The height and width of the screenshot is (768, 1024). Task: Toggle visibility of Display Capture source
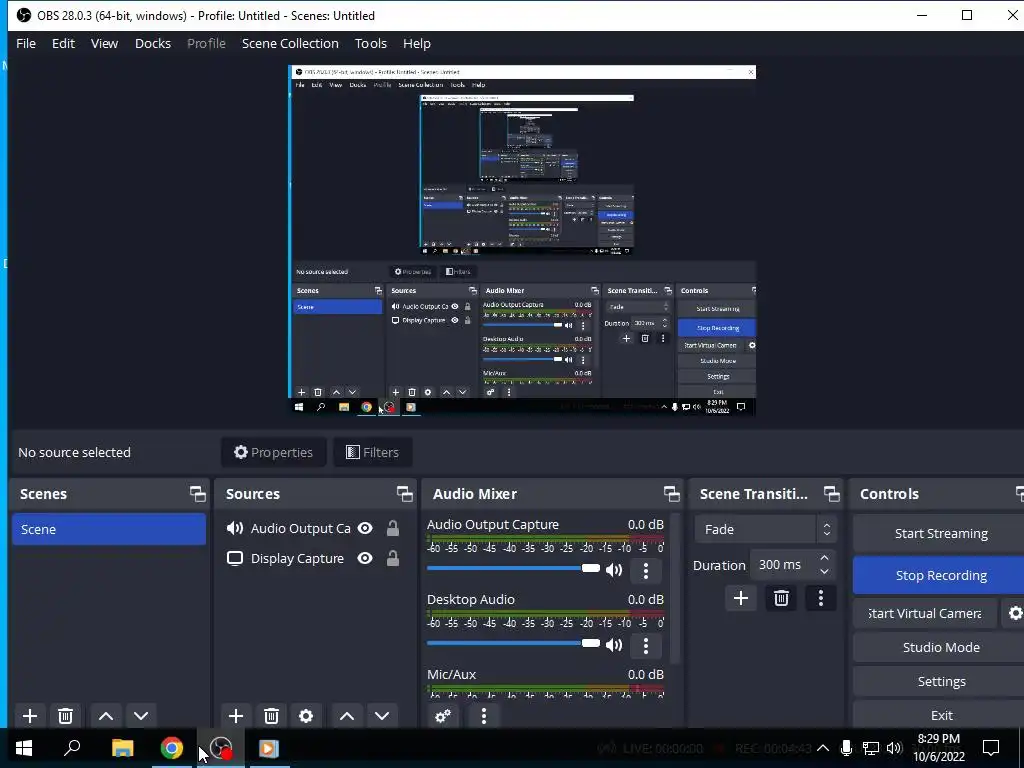coord(365,558)
